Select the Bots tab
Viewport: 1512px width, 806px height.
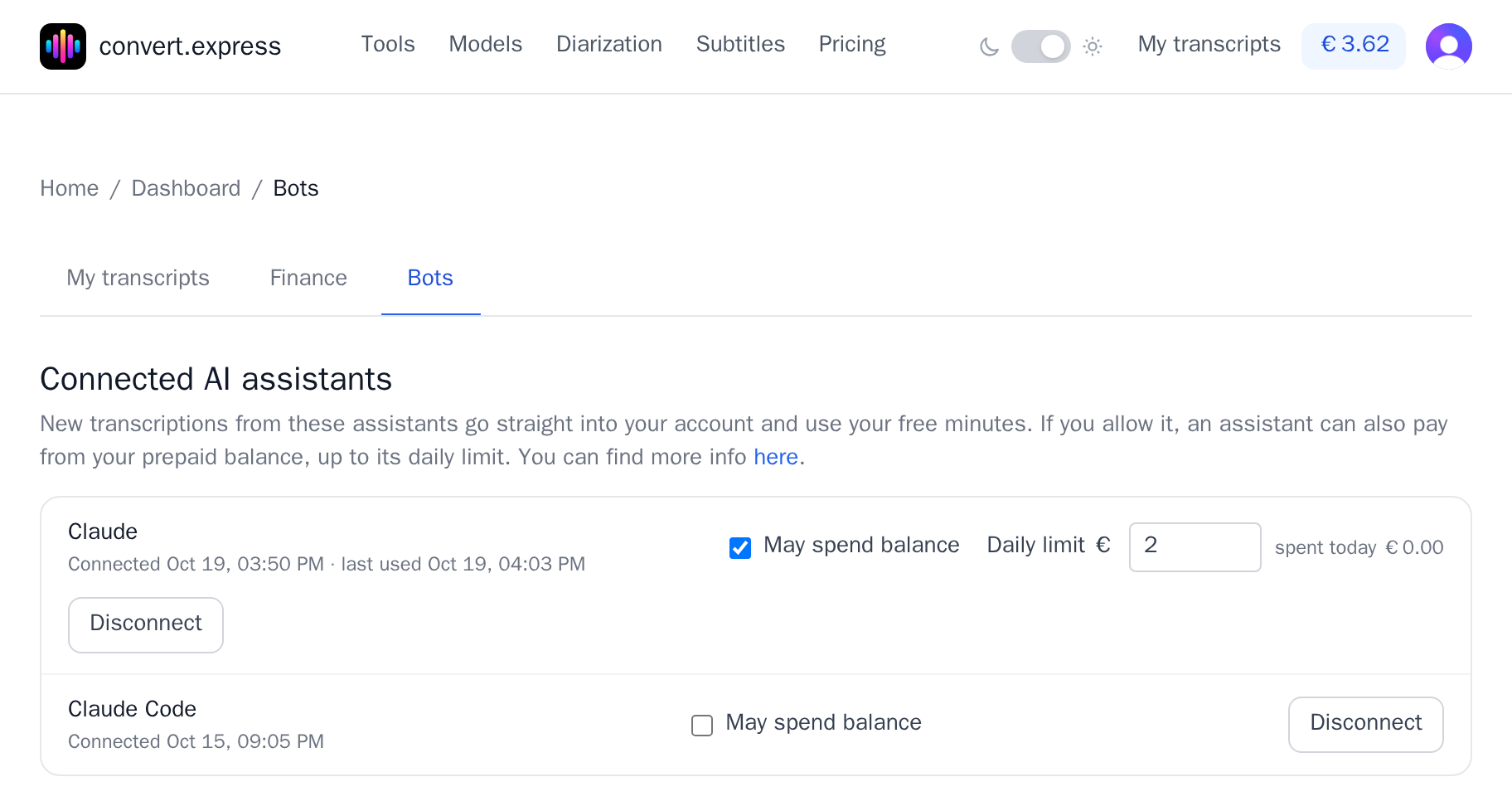[430, 278]
